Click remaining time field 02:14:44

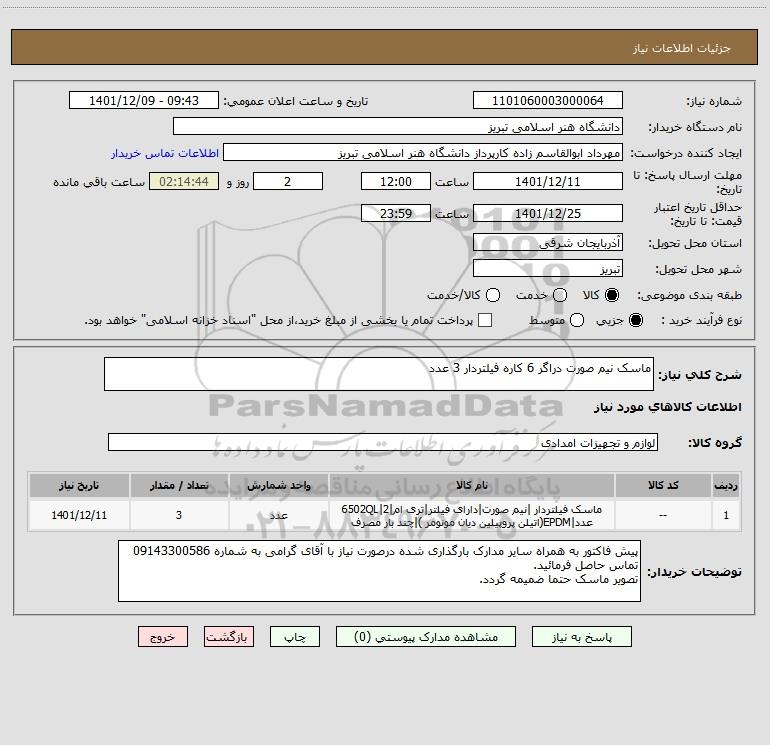tap(184, 181)
